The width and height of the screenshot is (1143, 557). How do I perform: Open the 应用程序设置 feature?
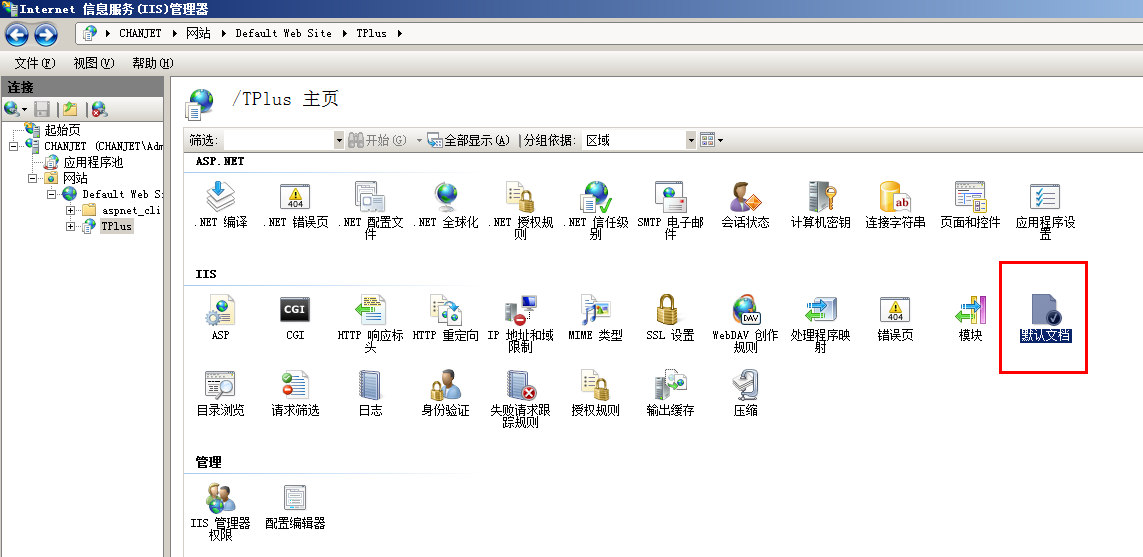point(1045,210)
